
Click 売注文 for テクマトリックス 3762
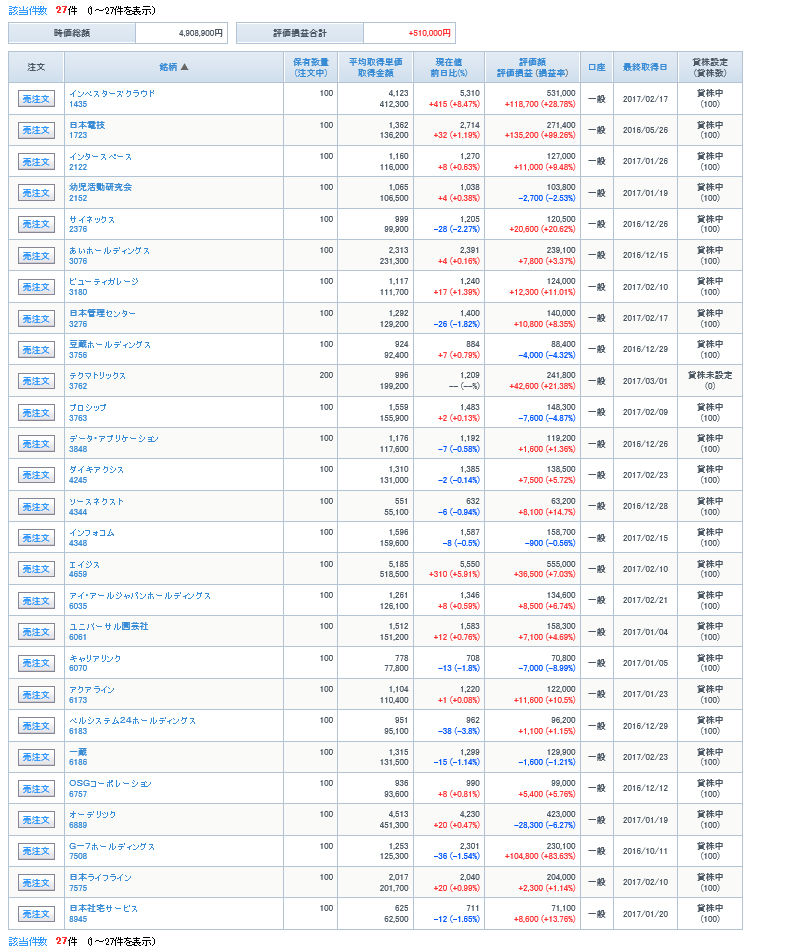coord(36,381)
